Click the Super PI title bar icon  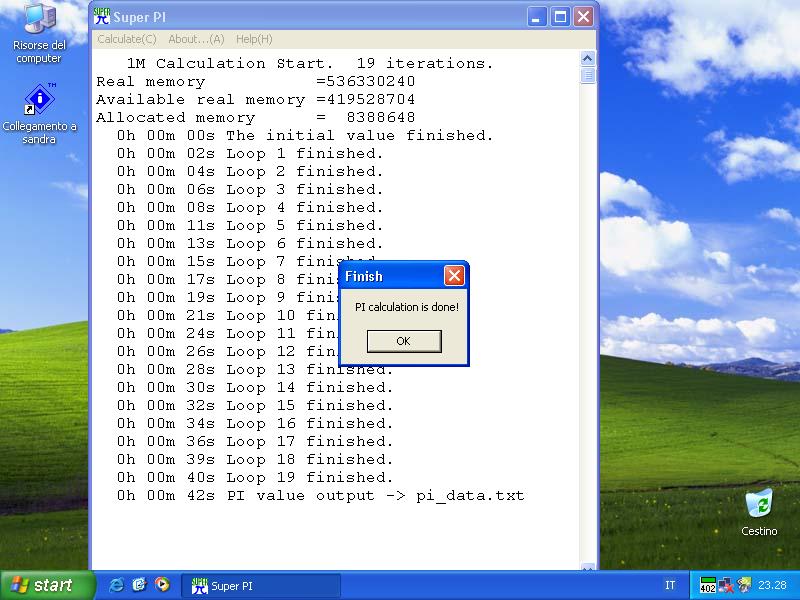coord(102,16)
